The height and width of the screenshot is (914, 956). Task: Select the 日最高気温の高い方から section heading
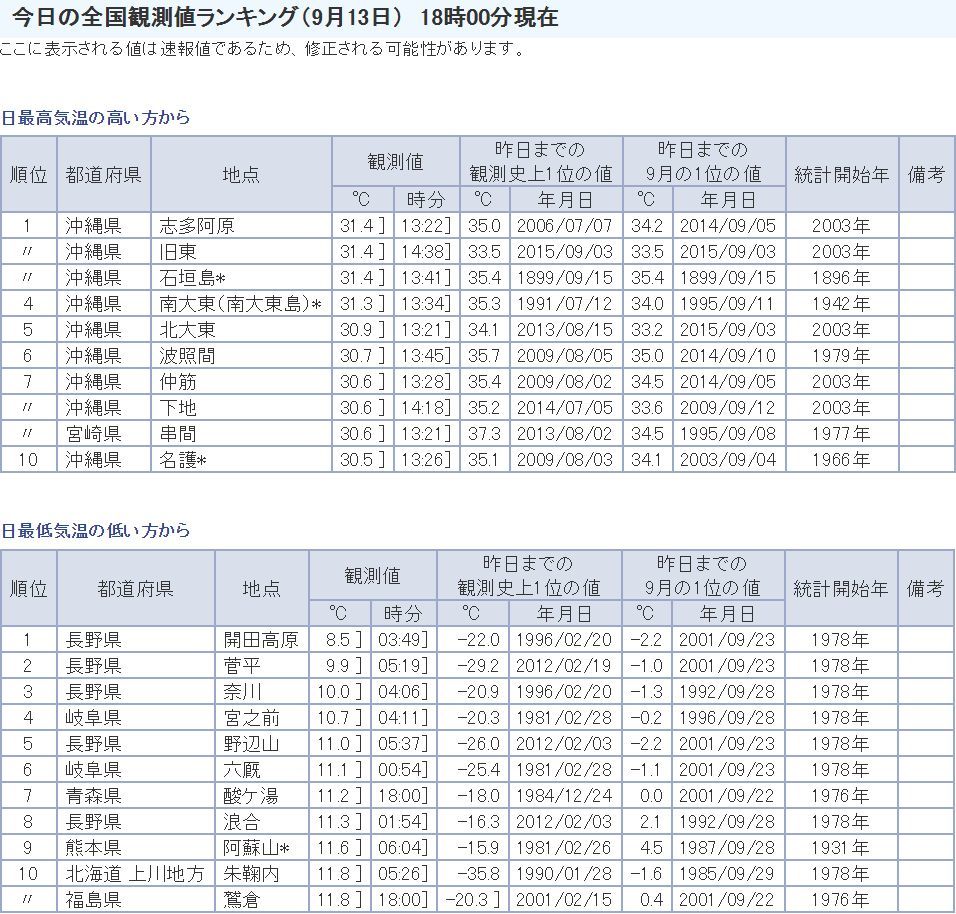[x=96, y=117]
